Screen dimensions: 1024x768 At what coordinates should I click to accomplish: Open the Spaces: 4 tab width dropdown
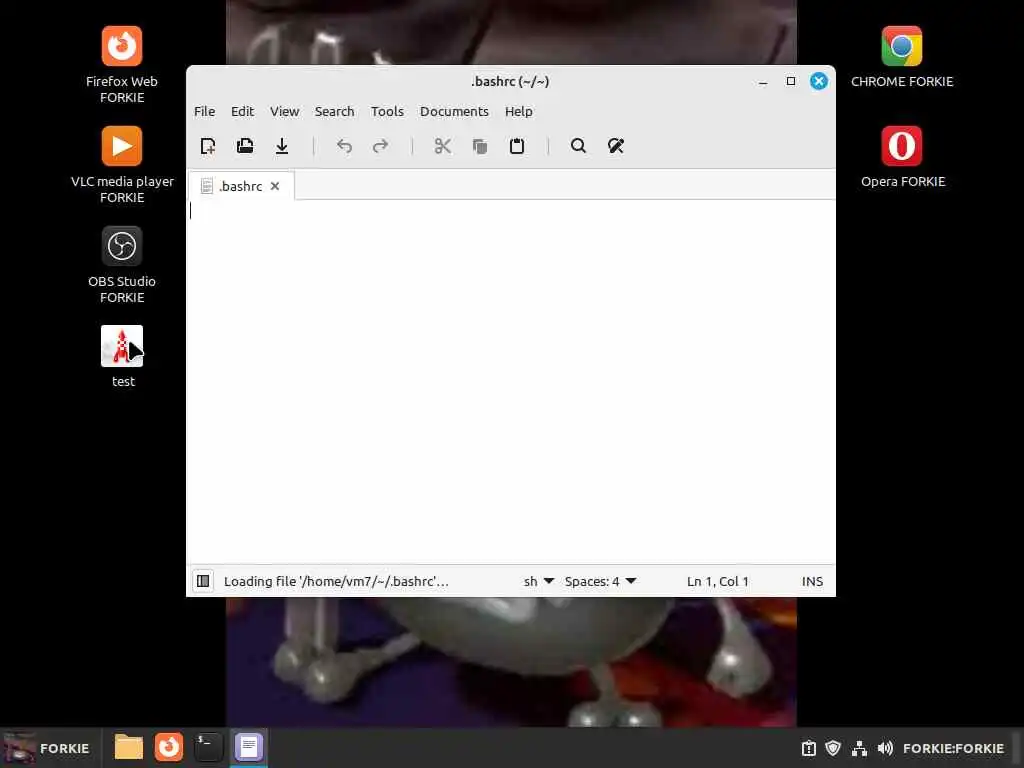coord(600,581)
